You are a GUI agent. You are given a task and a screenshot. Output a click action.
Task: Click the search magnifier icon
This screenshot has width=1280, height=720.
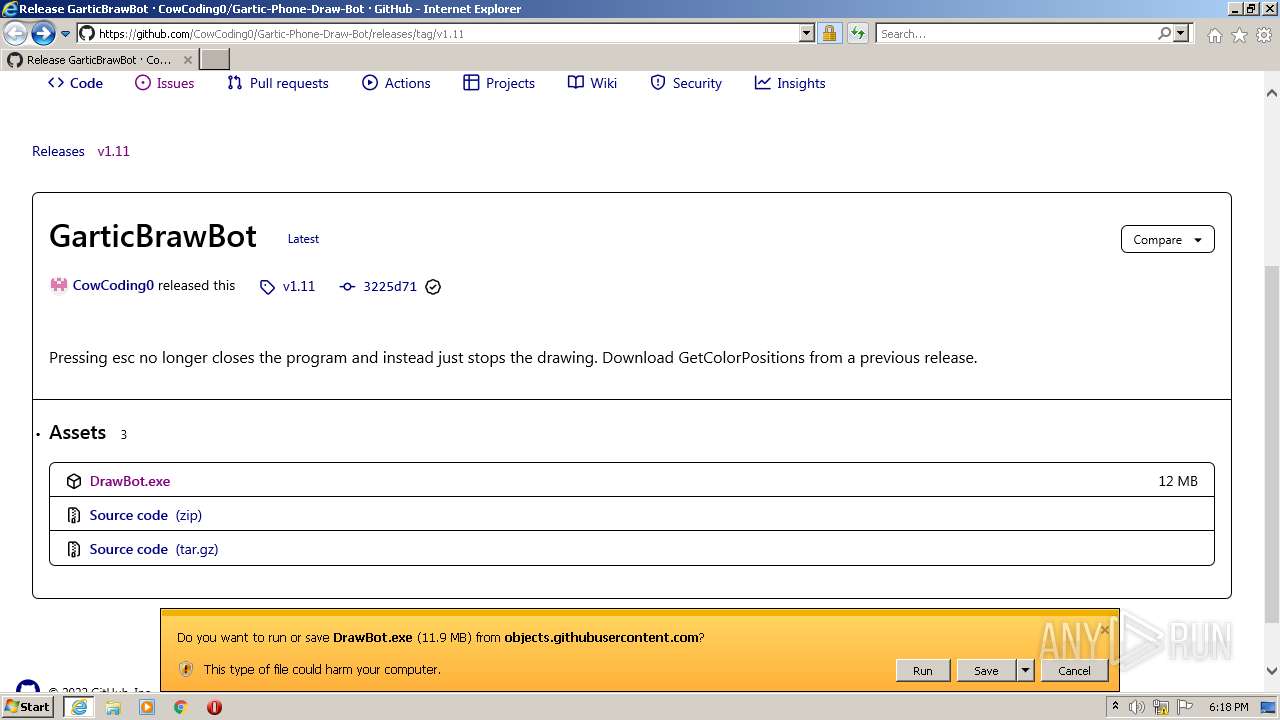[1164, 34]
